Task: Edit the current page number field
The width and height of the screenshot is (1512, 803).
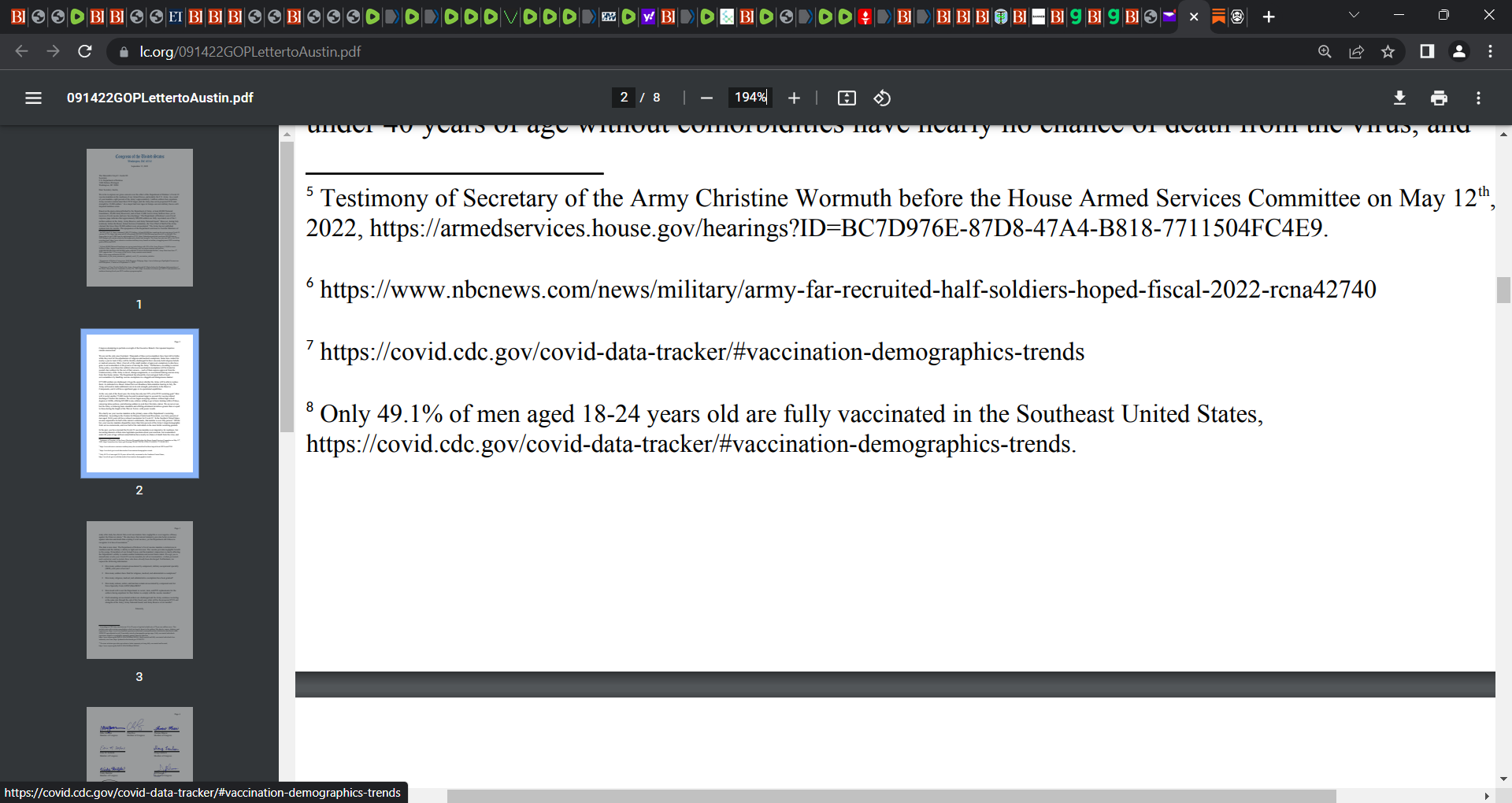Action: point(624,97)
